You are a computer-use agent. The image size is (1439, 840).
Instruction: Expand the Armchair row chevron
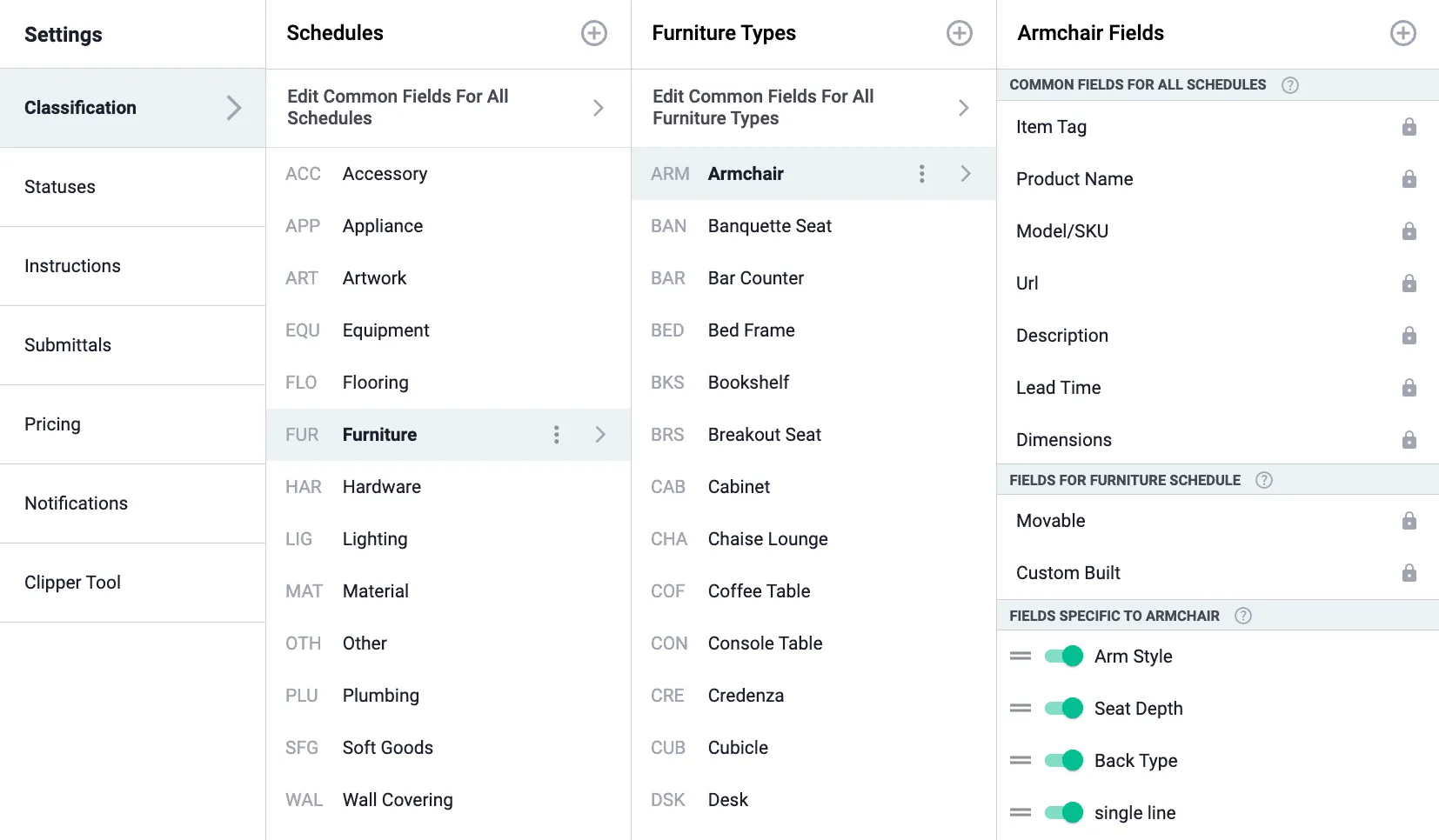pos(966,174)
